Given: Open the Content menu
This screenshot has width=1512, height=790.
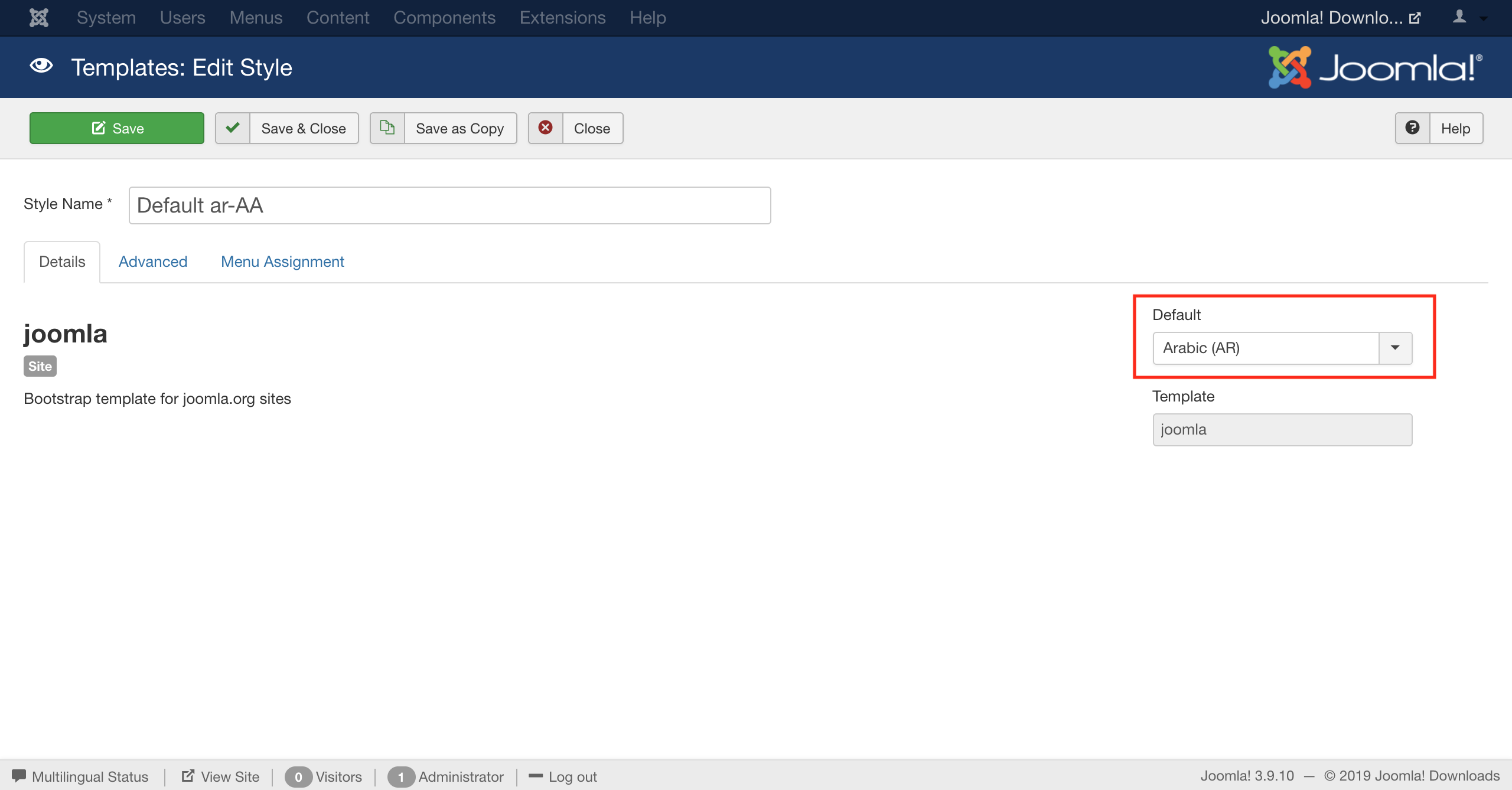Looking at the screenshot, I should point(338,18).
